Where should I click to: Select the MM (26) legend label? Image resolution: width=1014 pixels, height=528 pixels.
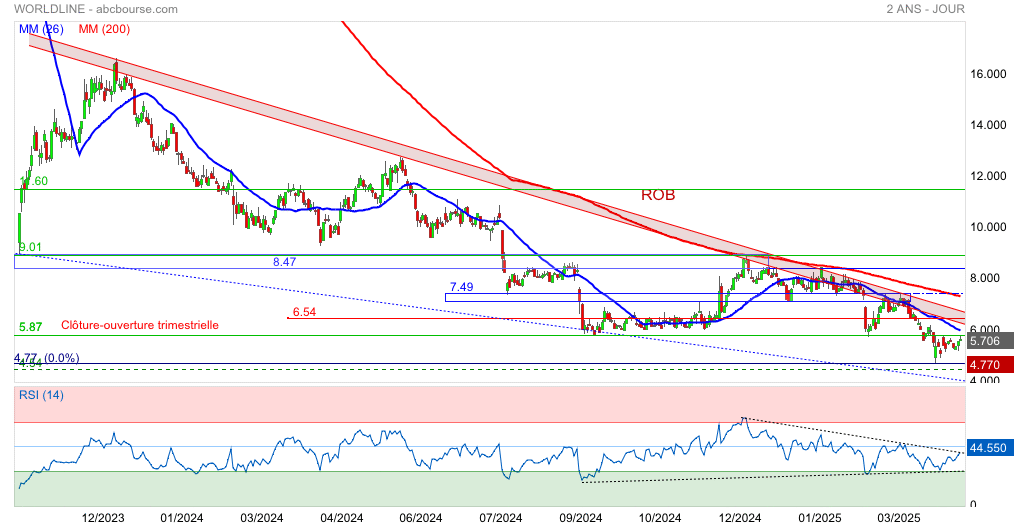41,29
